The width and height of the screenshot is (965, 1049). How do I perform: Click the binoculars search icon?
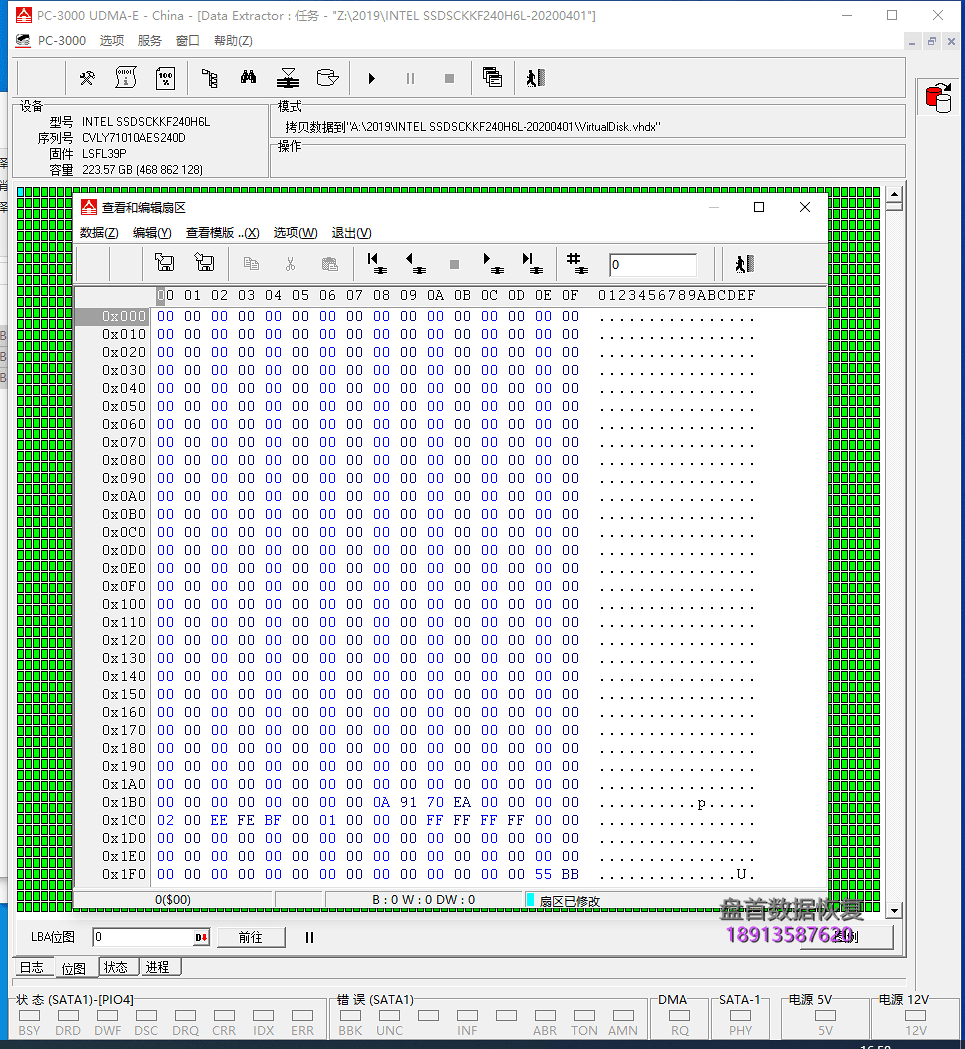pyautogui.click(x=248, y=78)
